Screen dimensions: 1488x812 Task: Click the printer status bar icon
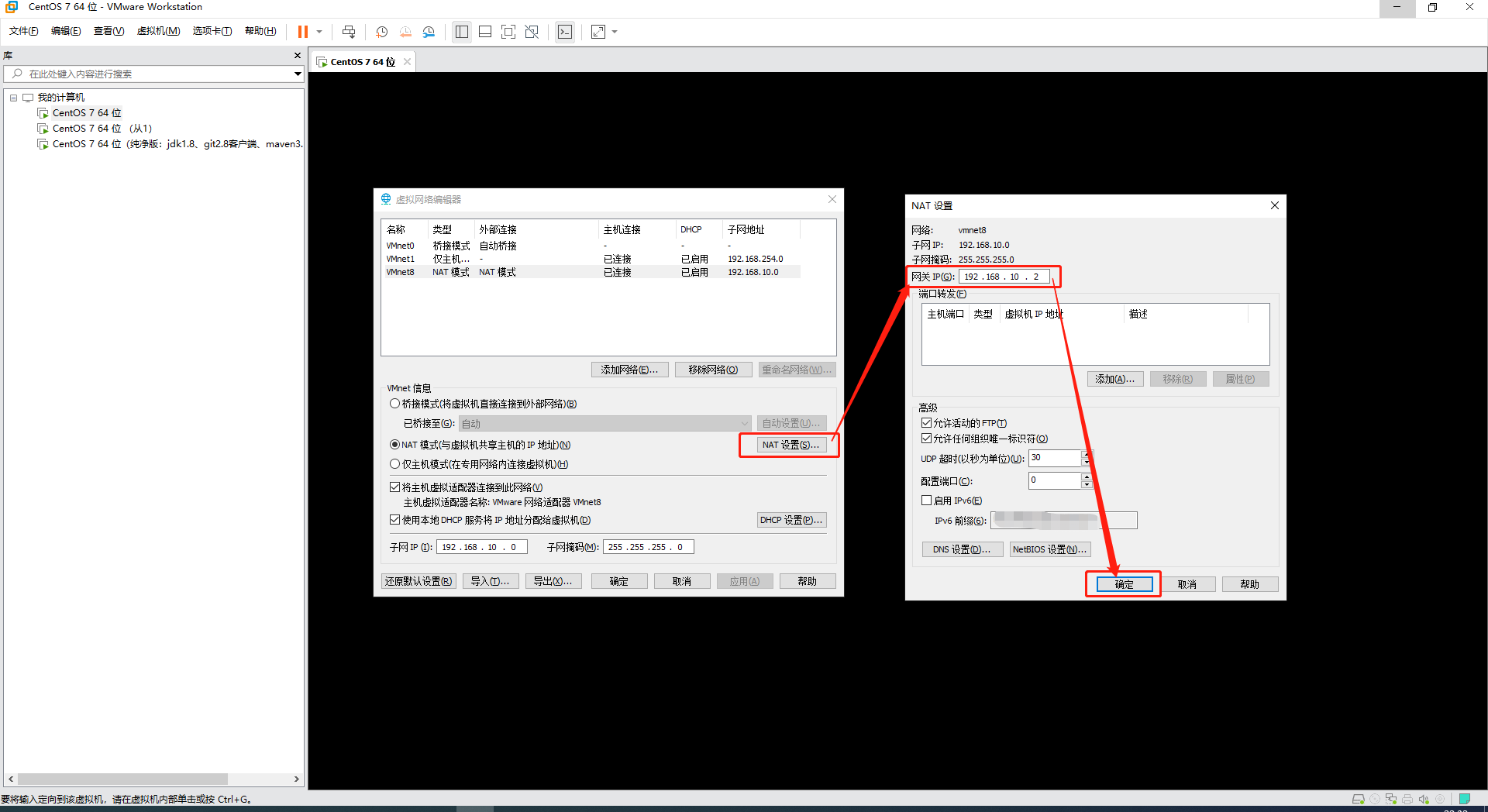tap(1407, 799)
